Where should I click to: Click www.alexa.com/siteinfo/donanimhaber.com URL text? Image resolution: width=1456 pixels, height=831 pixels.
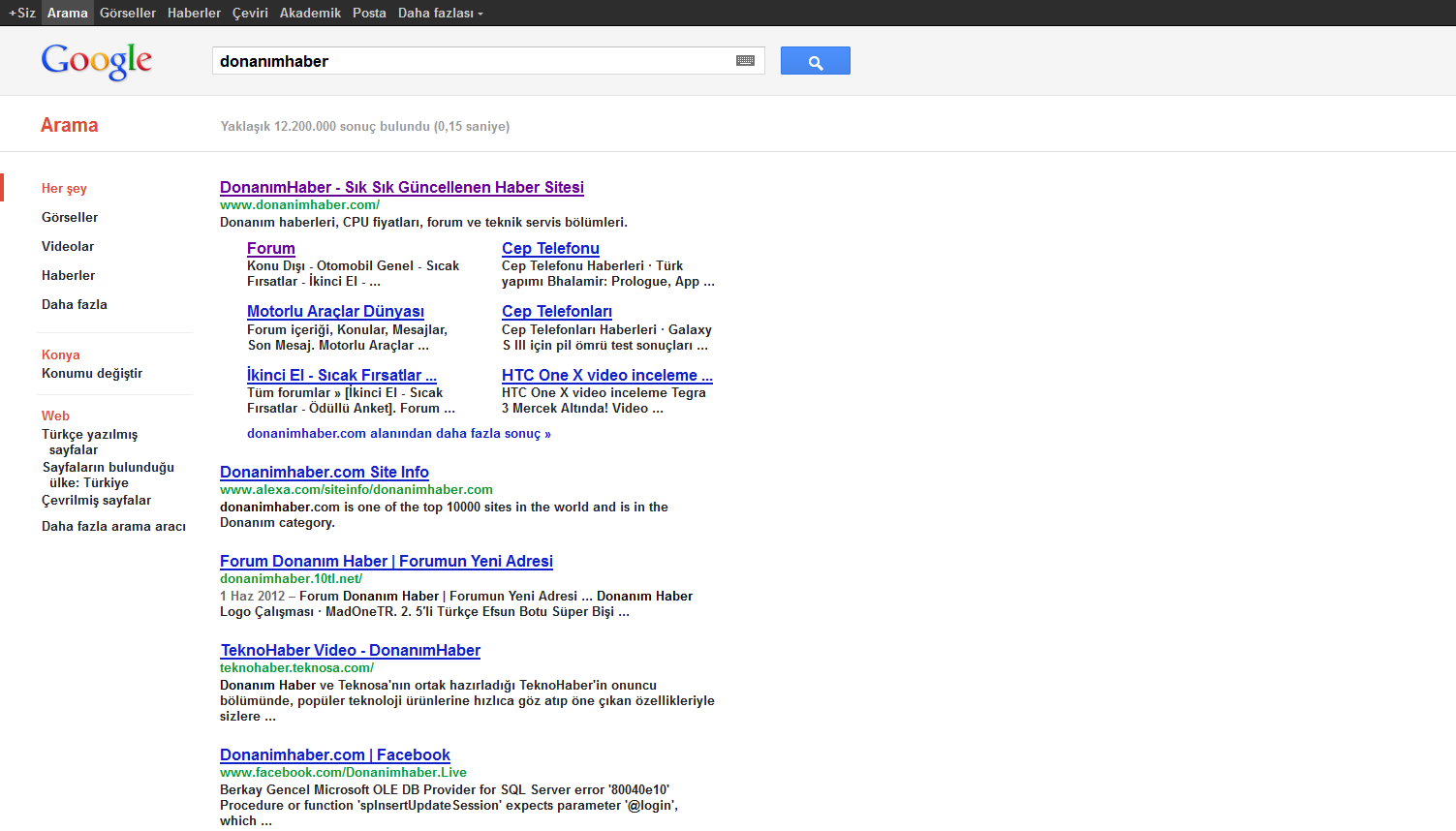click(356, 489)
